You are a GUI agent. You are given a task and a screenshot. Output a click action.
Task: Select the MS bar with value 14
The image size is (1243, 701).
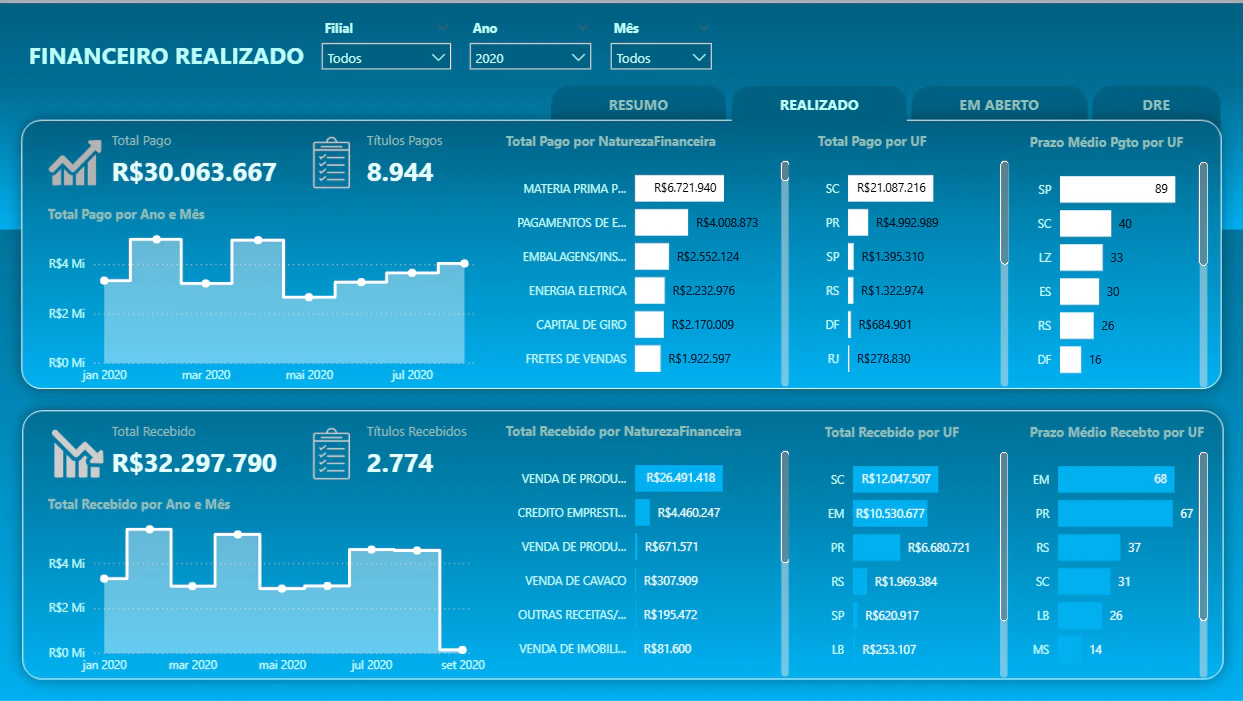tap(1070, 649)
